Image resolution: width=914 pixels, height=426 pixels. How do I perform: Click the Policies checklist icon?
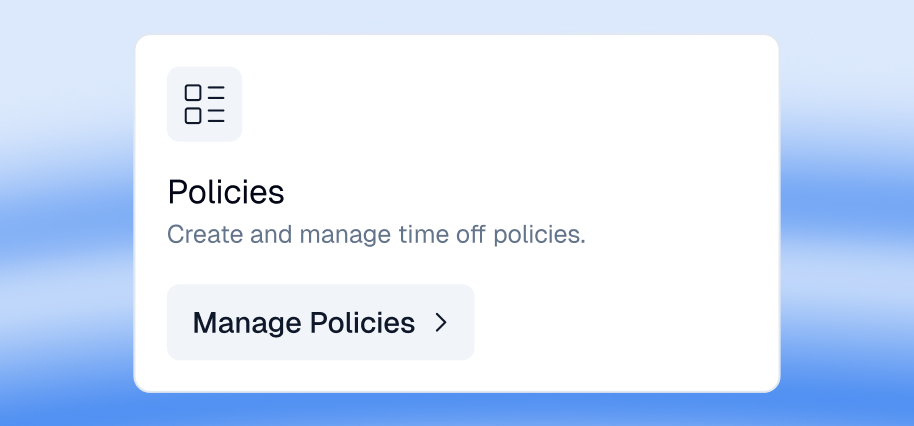pos(204,104)
